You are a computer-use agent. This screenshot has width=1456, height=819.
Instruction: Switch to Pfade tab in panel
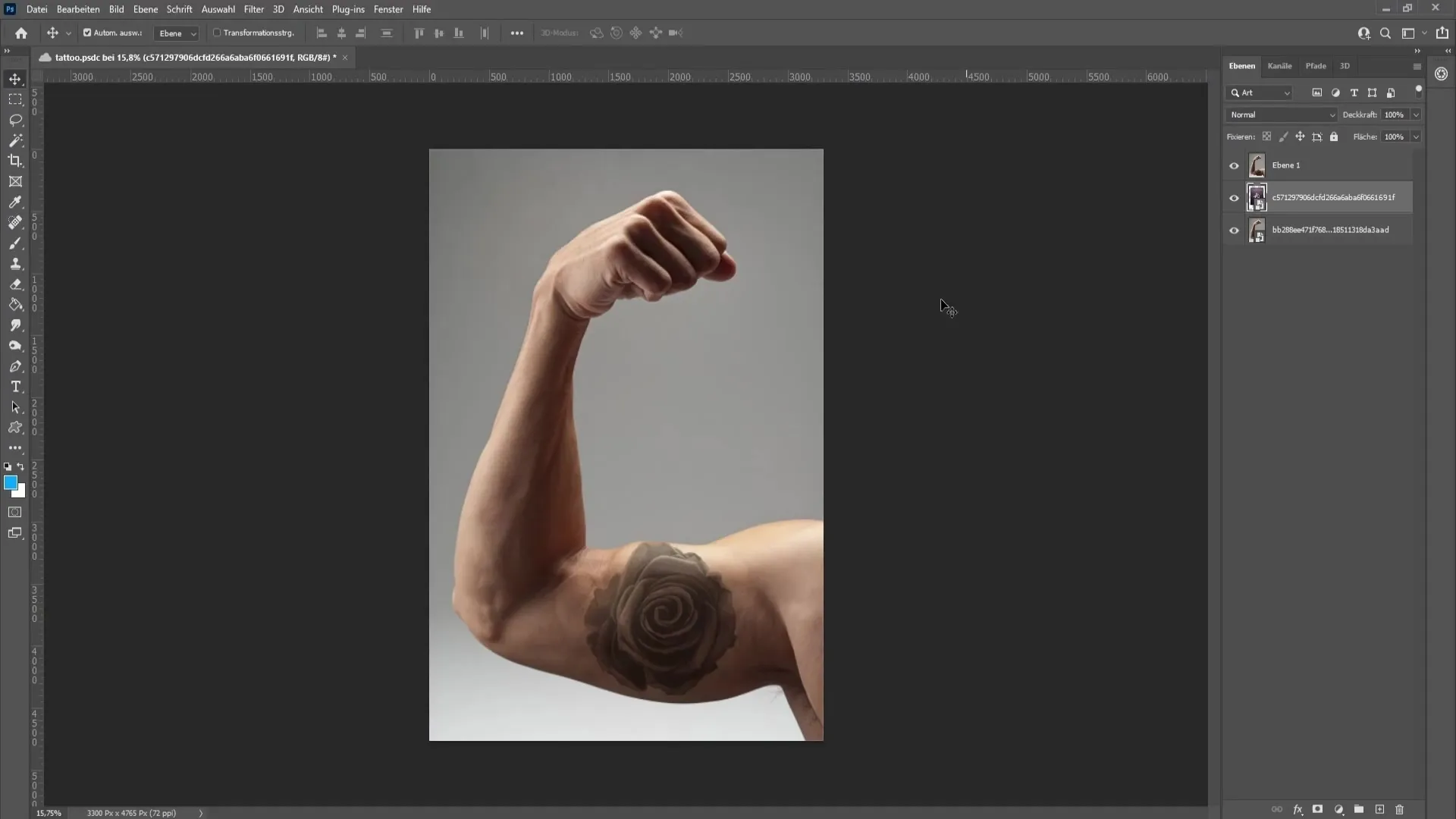pos(1316,66)
